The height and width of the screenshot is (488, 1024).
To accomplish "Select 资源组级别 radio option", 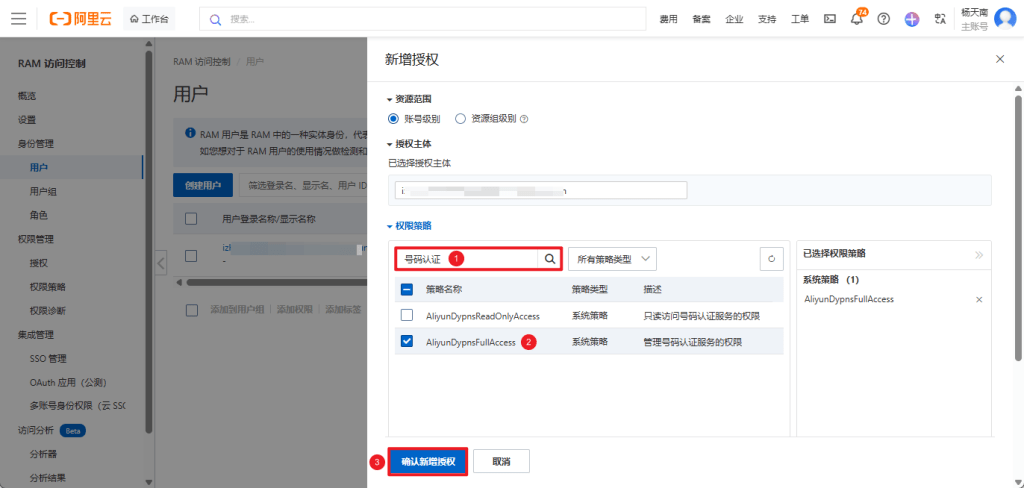I will [x=460, y=119].
